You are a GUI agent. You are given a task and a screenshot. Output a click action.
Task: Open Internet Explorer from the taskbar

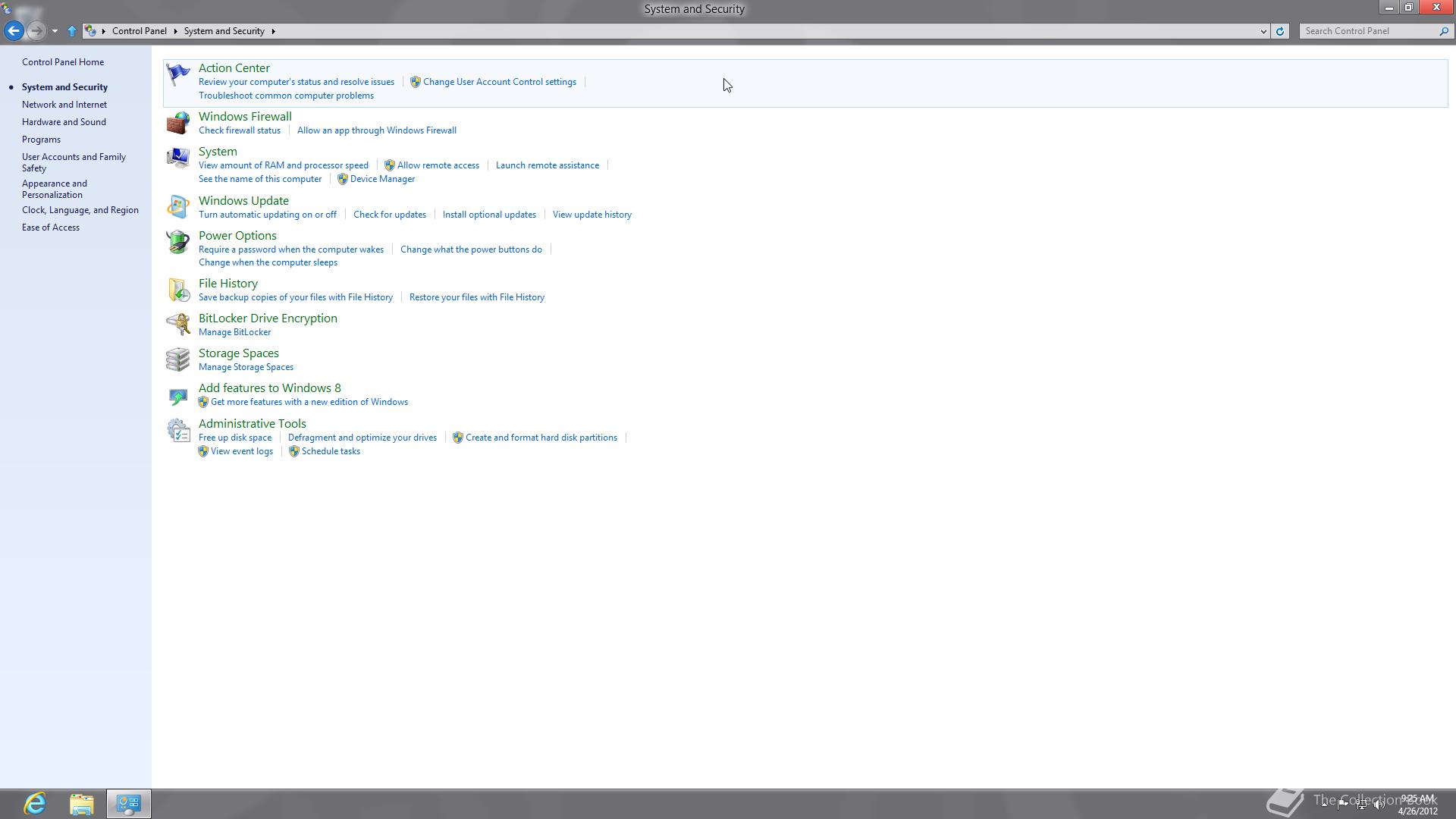coord(35,804)
